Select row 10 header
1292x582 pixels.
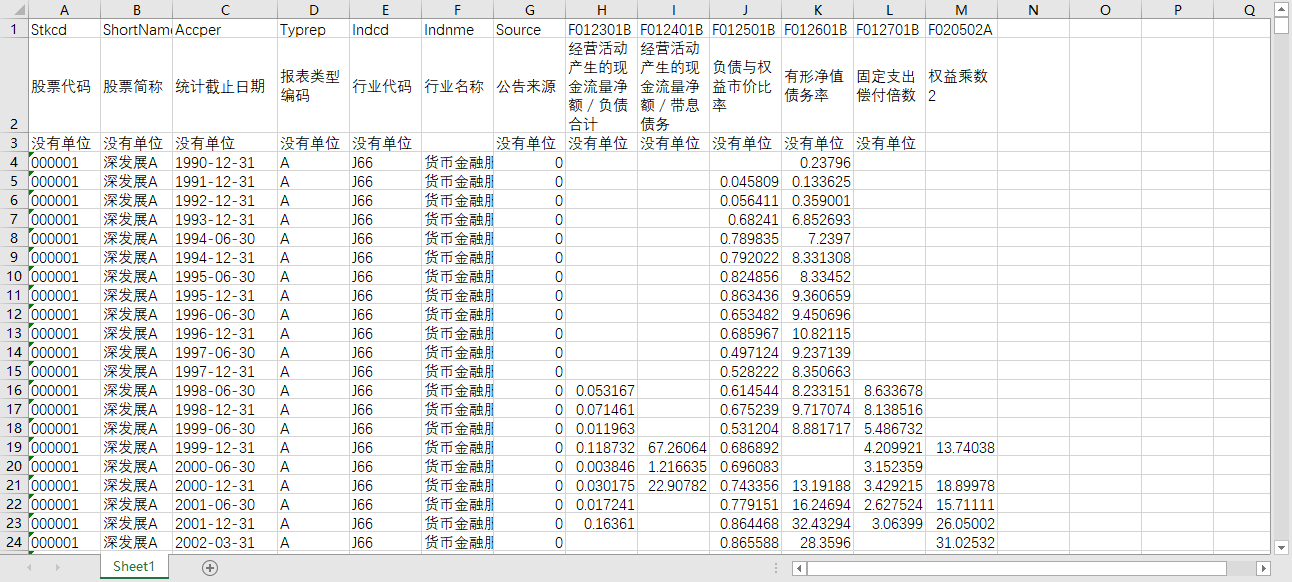(14, 276)
